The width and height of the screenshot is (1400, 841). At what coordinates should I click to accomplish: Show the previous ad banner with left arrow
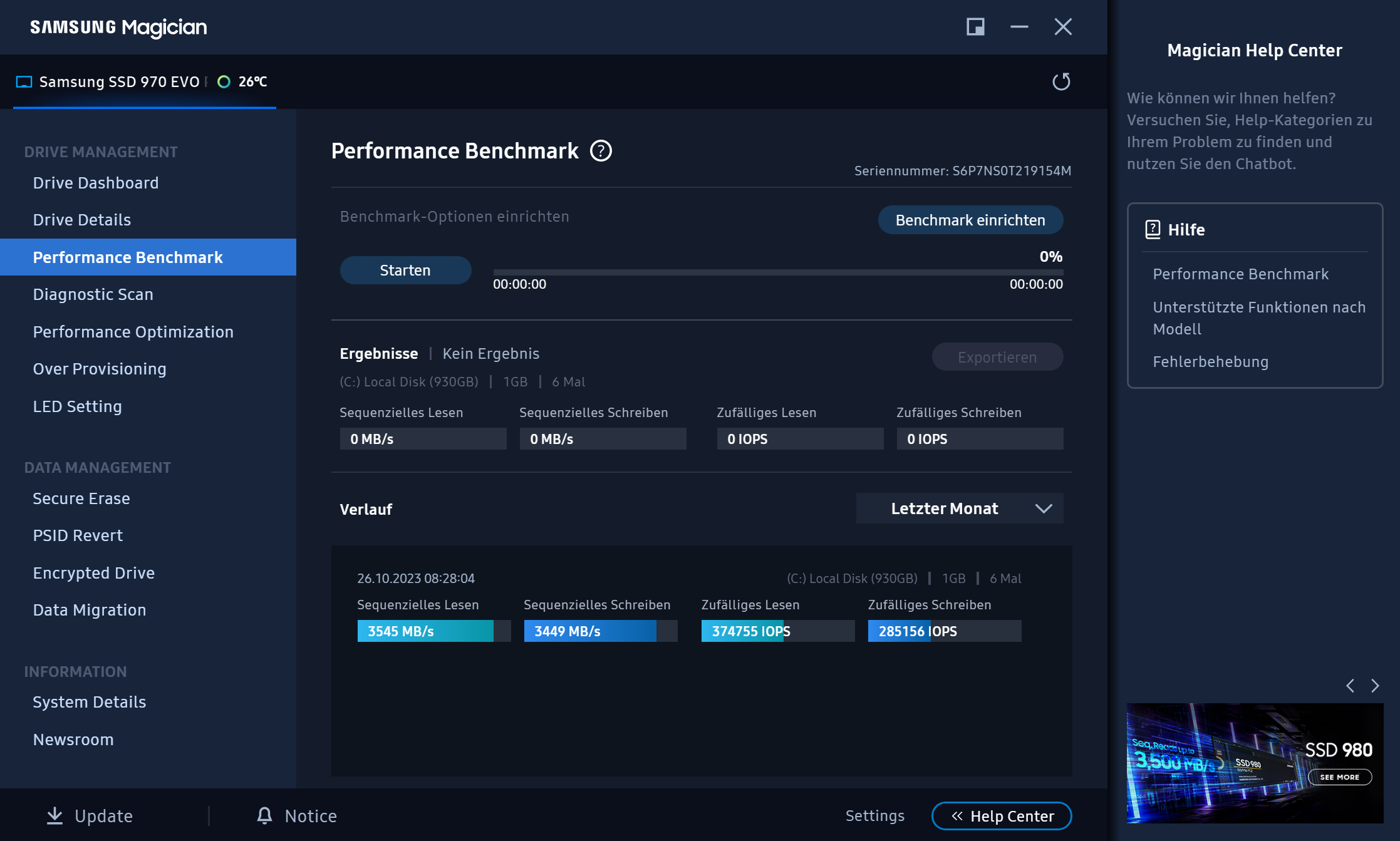(x=1351, y=686)
